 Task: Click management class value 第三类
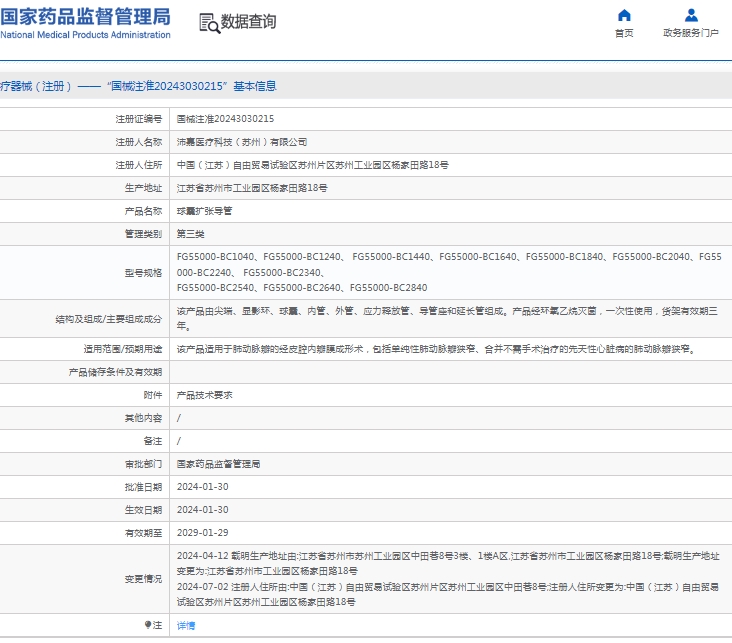tap(190, 234)
